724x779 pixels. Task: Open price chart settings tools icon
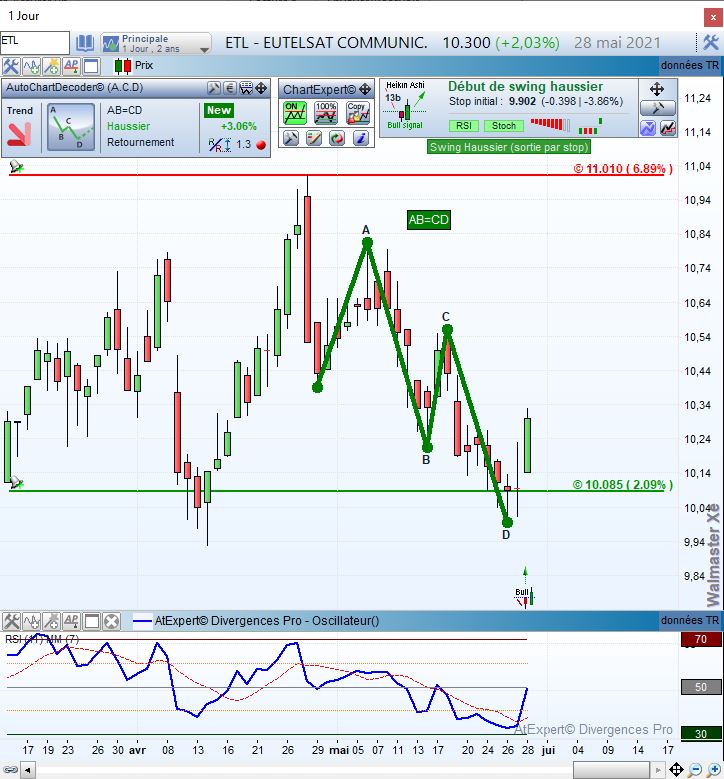pos(10,66)
